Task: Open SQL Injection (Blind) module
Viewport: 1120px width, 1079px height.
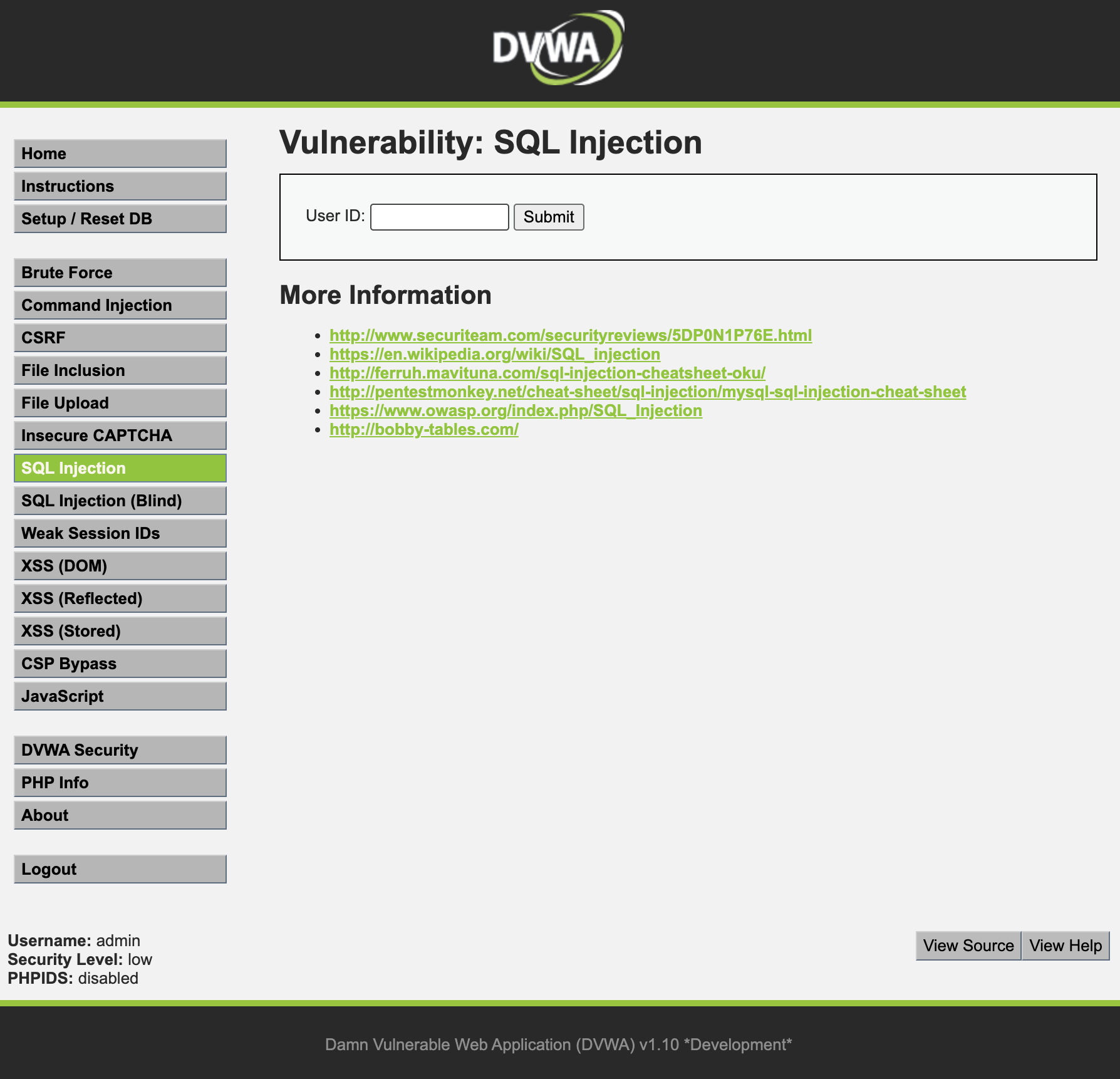Action: pyautogui.click(x=120, y=501)
